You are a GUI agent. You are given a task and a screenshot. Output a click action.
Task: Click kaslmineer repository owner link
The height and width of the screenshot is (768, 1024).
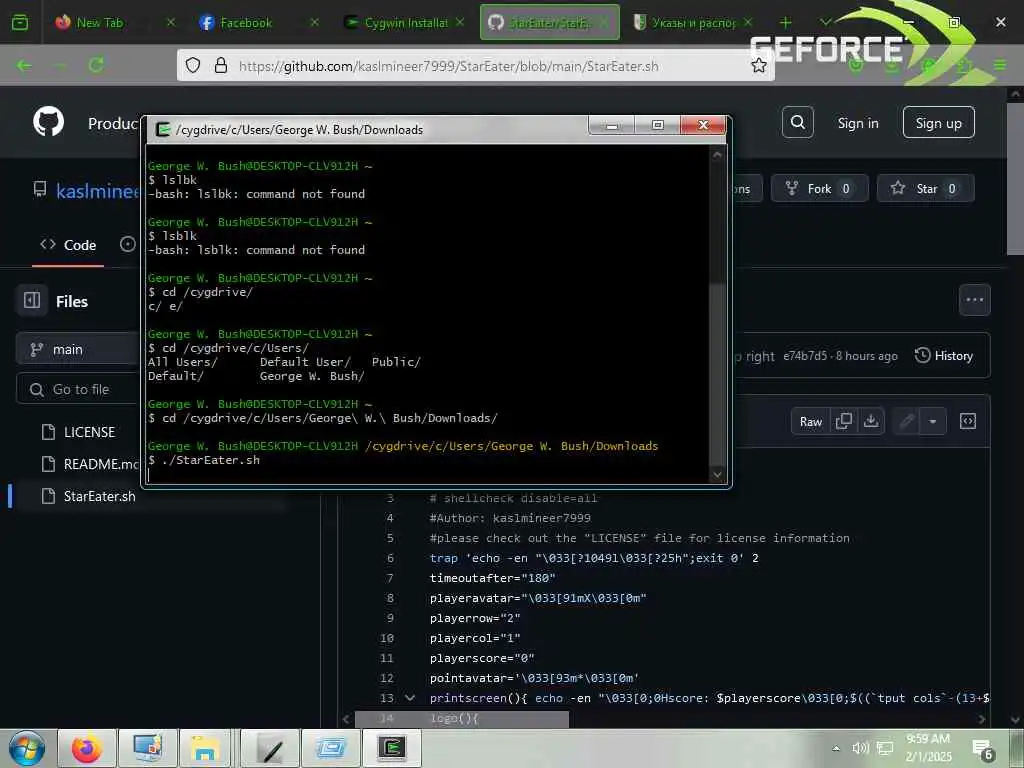[x=98, y=191]
